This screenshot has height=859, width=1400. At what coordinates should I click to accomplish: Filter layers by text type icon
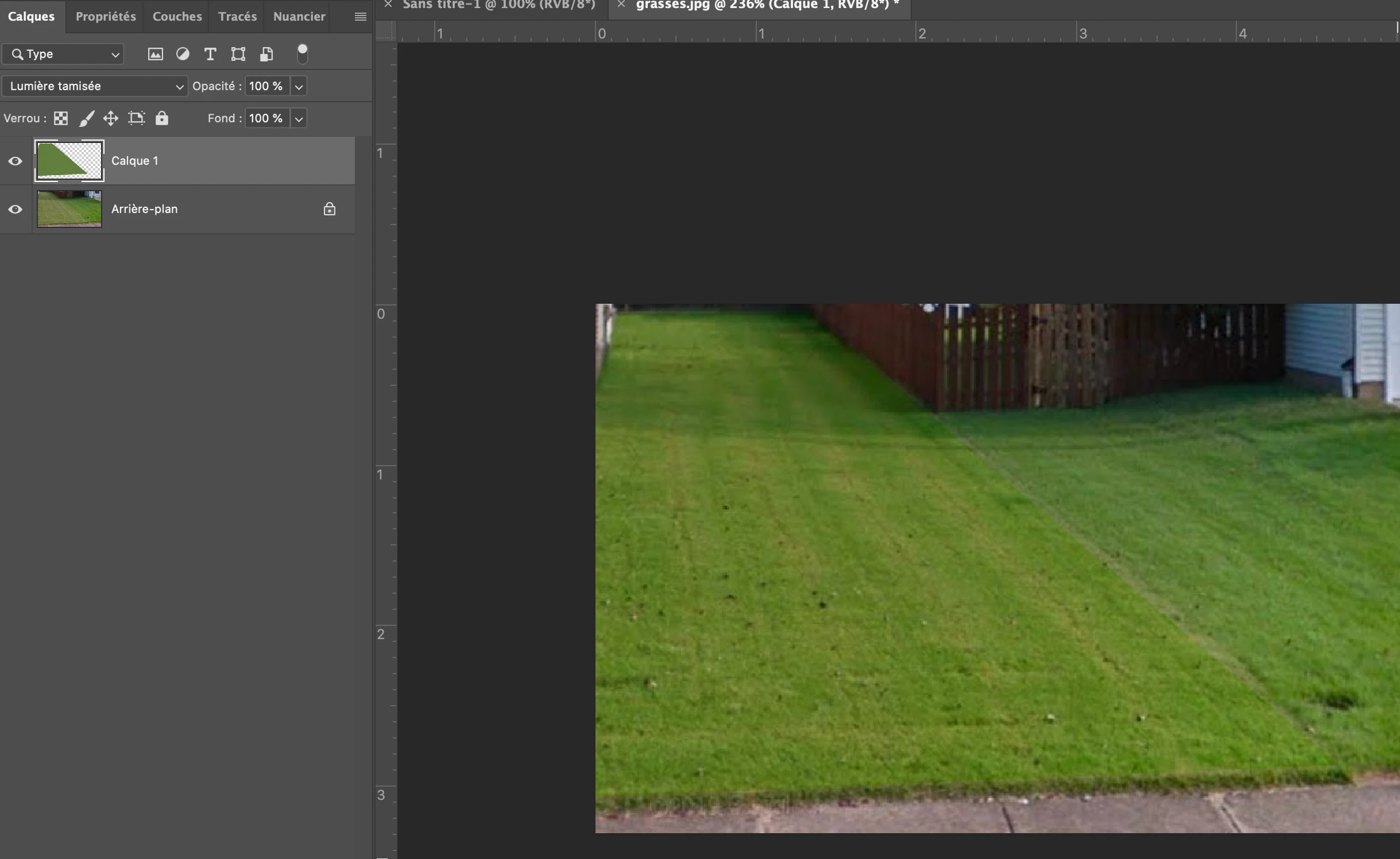(210, 55)
